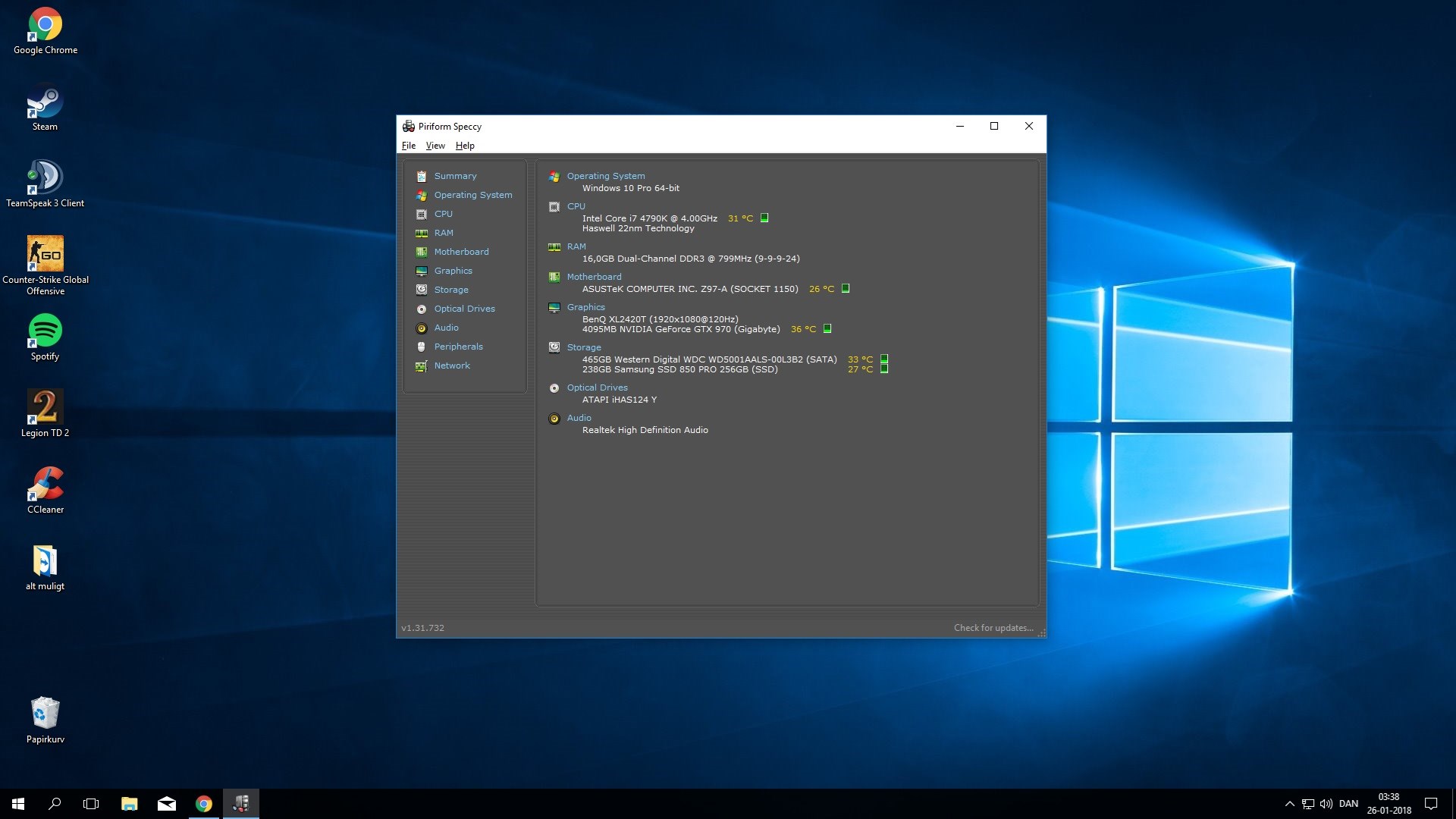This screenshot has width=1456, height=819.
Task: Select Optical Drives in the sidebar
Action: (x=464, y=309)
